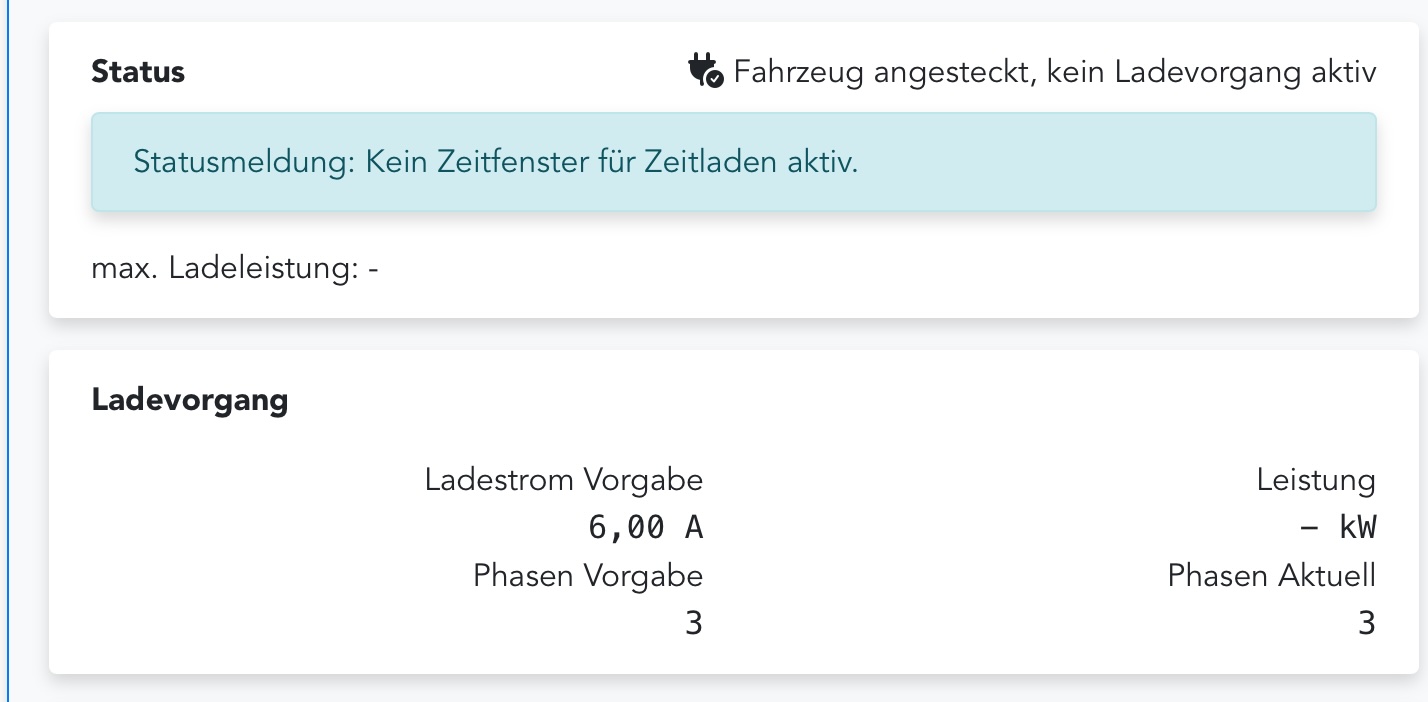This screenshot has height=702, width=1428.
Task: Click the blue accent border on the left
Action: point(8,350)
